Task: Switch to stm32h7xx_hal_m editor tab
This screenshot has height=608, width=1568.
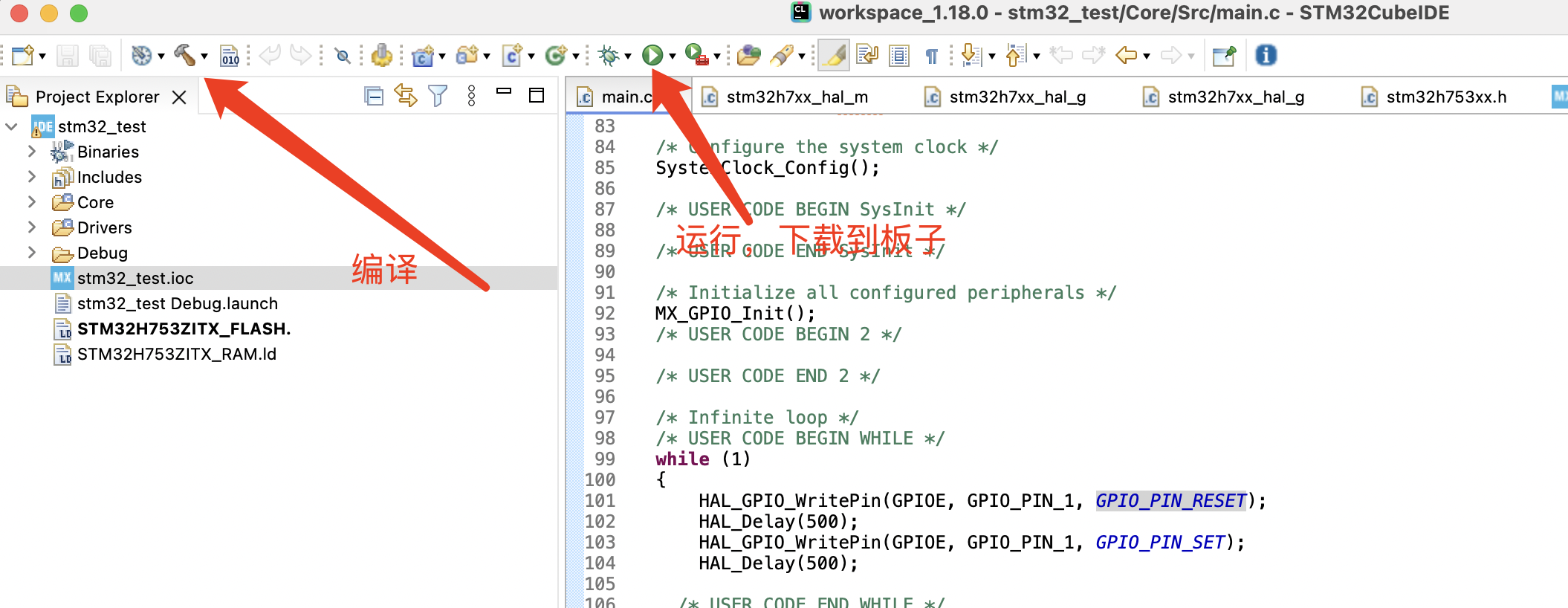Action: pyautogui.click(x=797, y=97)
